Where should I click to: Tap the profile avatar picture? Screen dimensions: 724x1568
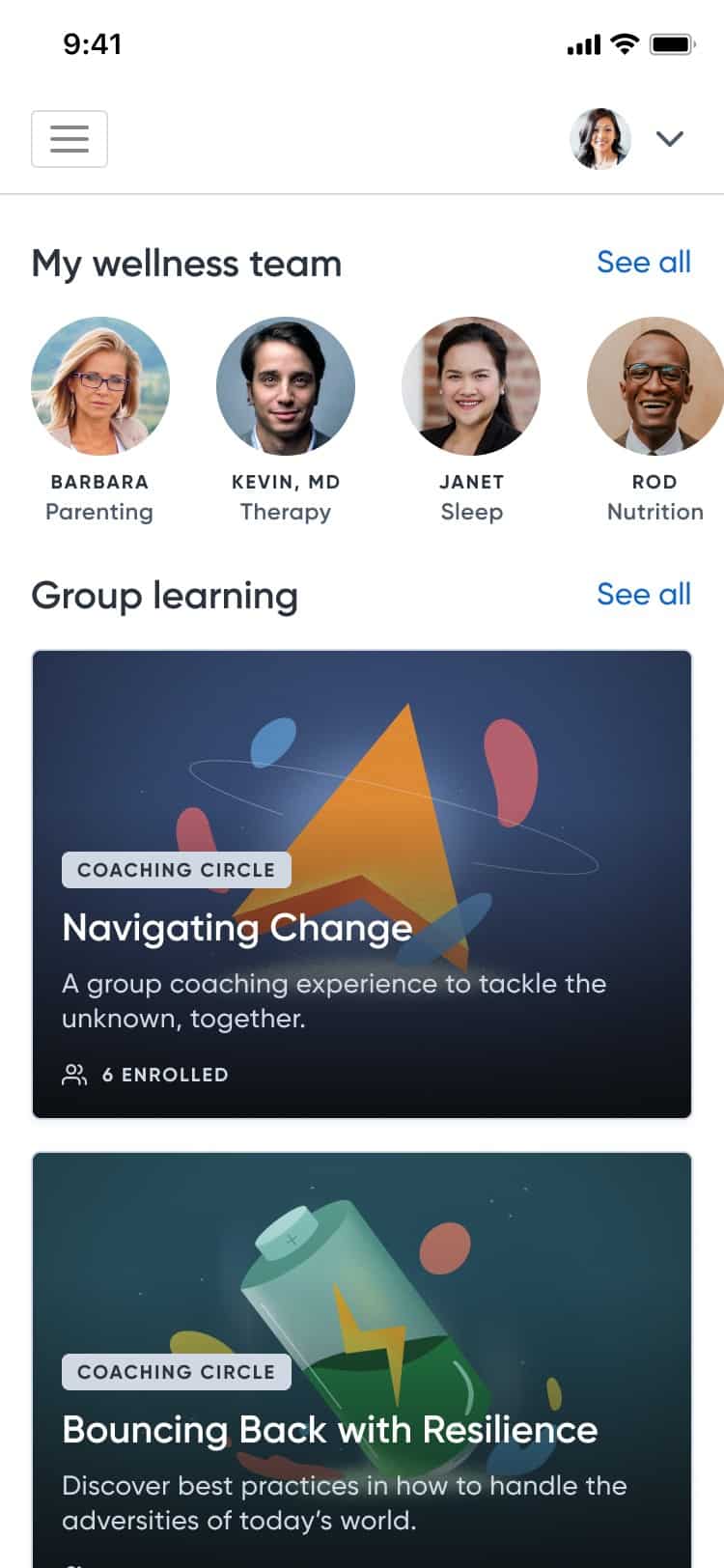(600, 138)
